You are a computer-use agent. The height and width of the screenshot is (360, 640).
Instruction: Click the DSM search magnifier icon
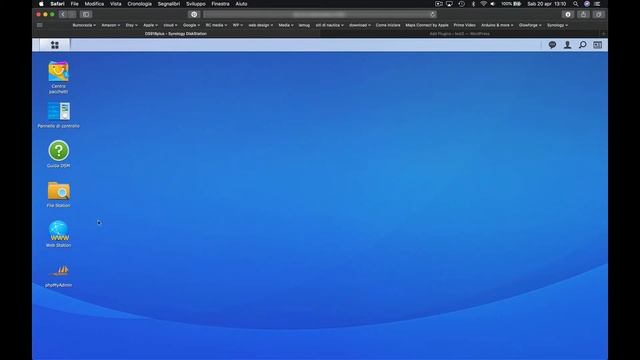click(582, 45)
